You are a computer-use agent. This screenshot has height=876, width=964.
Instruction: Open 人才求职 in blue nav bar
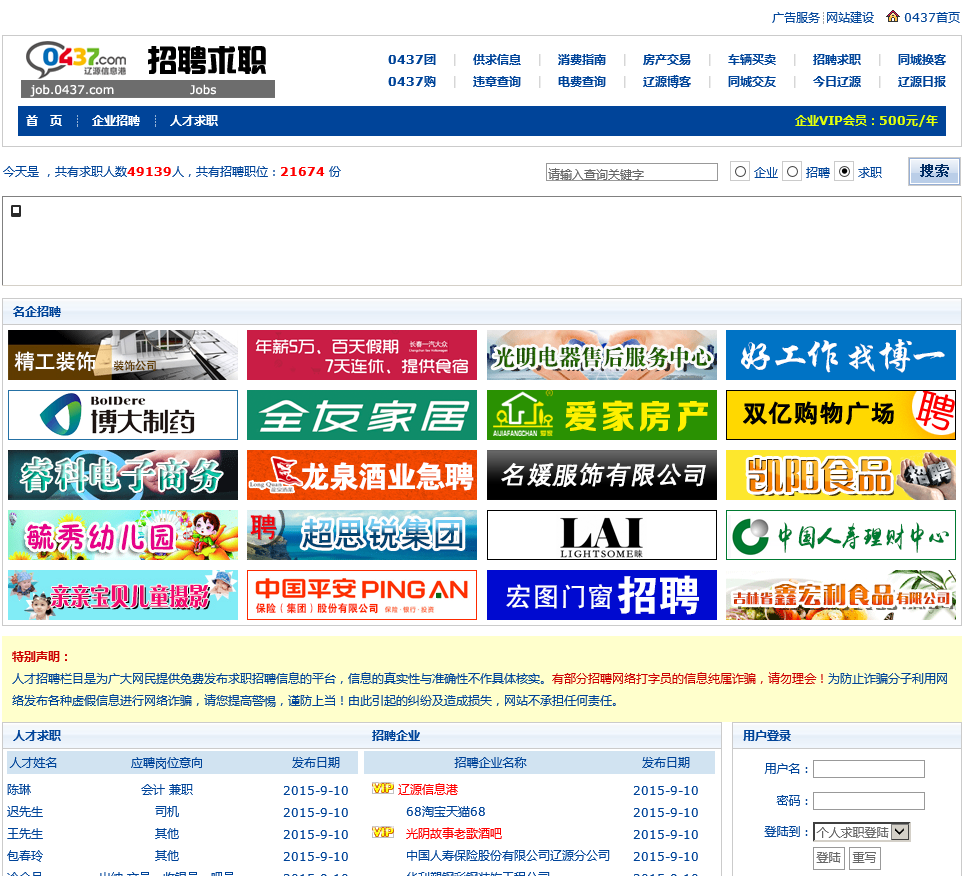click(194, 120)
